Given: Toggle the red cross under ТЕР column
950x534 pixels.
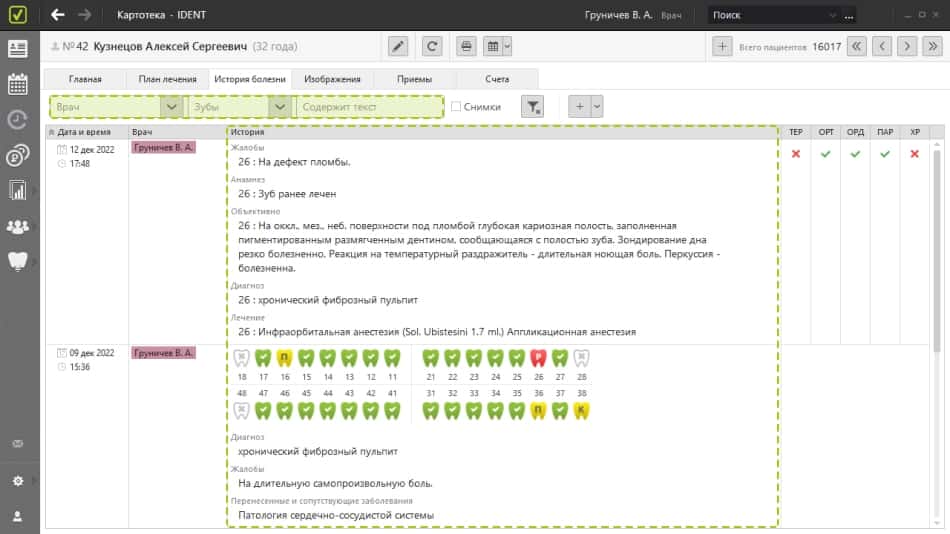Looking at the screenshot, I should coord(796,154).
